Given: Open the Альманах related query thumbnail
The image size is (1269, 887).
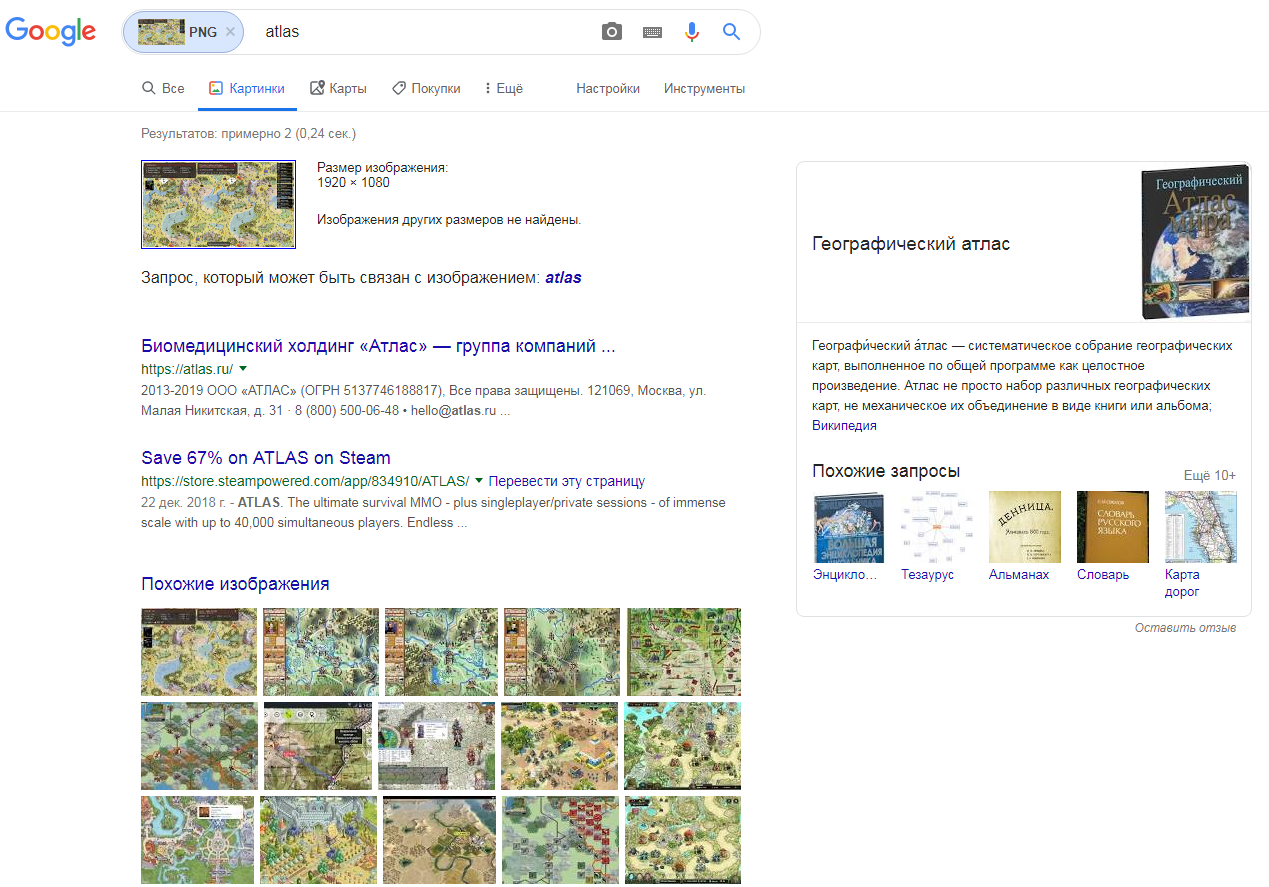Looking at the screenshot, I should pos(1025,527).
